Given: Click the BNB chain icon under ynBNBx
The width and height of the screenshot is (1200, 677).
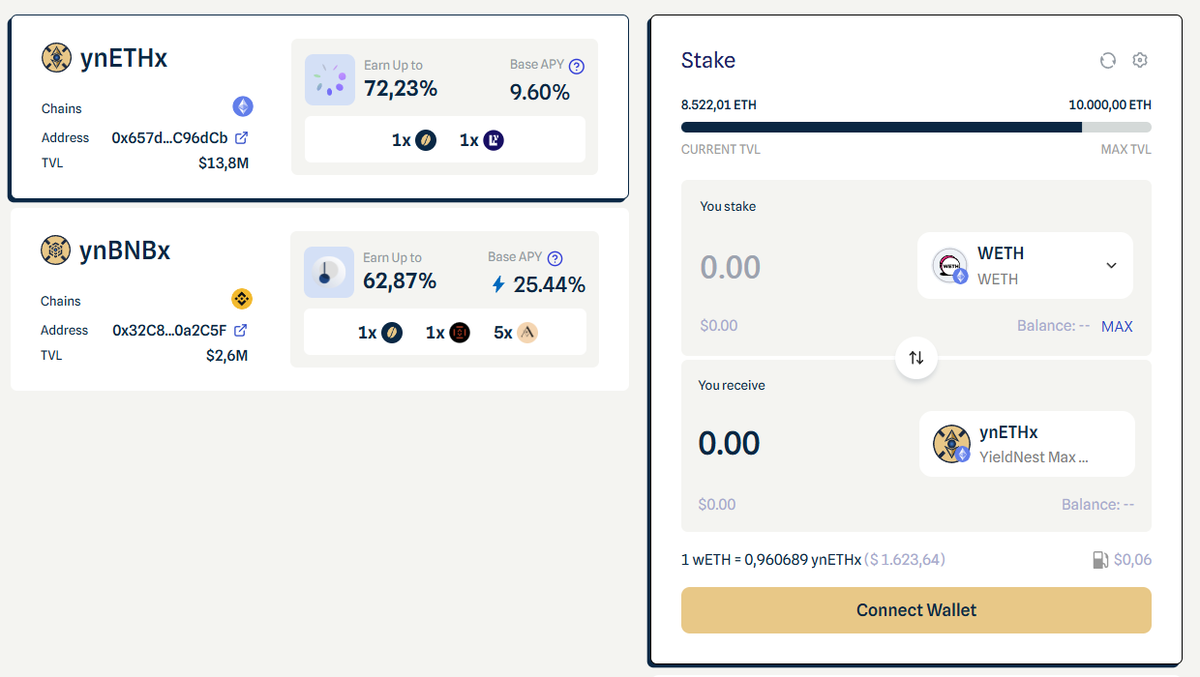Looking at the screenshot, I should (242, 299).
